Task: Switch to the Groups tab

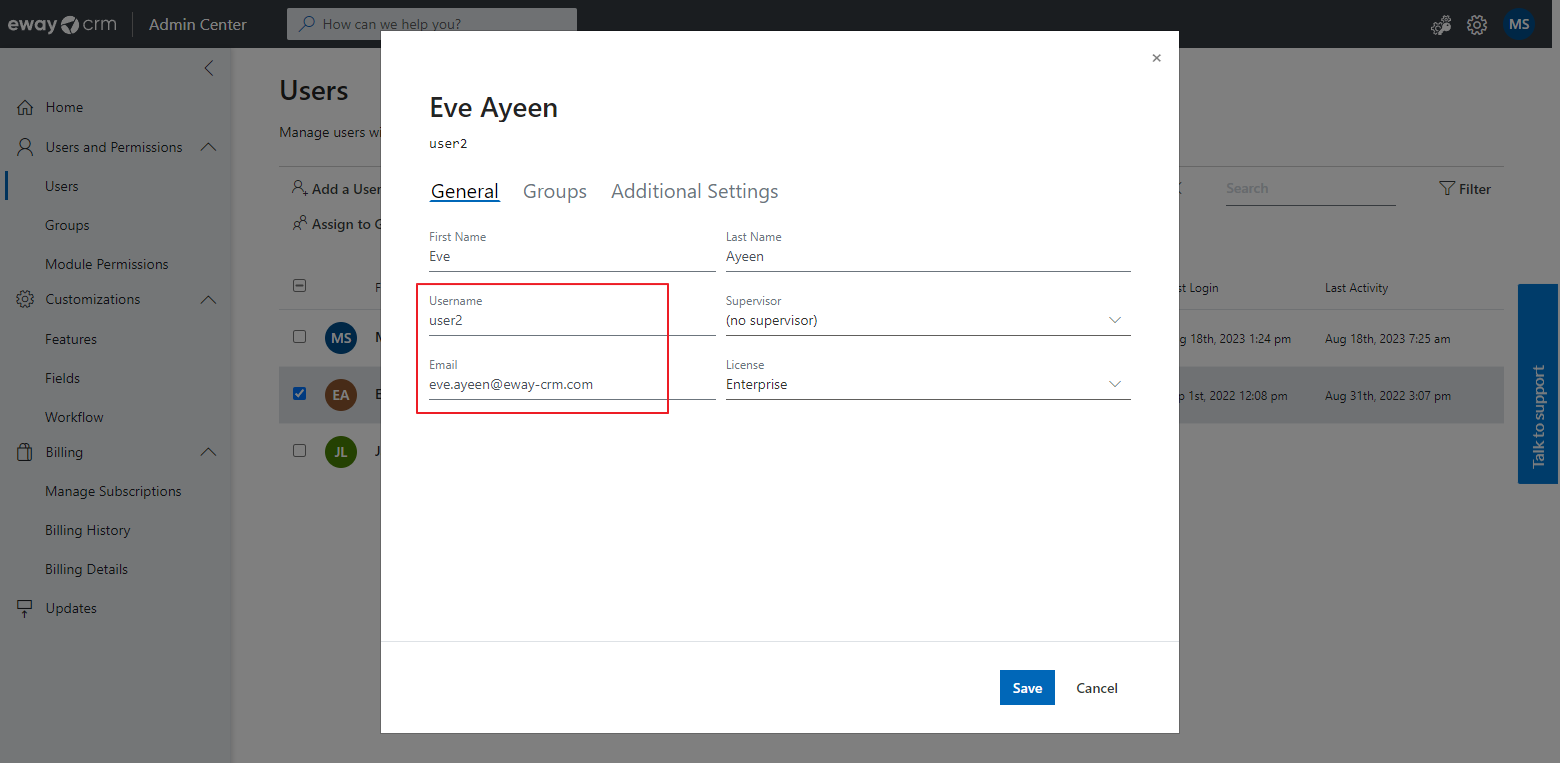Action: (555, 191)
